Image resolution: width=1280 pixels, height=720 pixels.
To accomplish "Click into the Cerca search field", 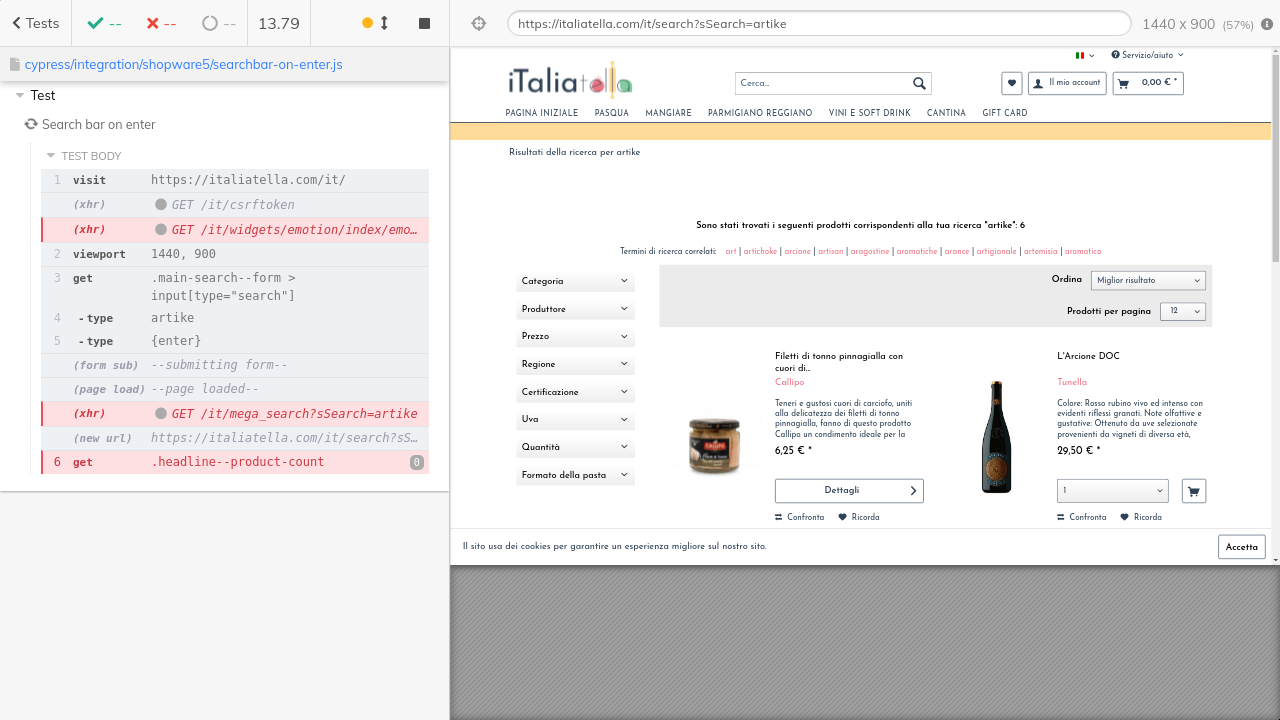I will (822, 84).
